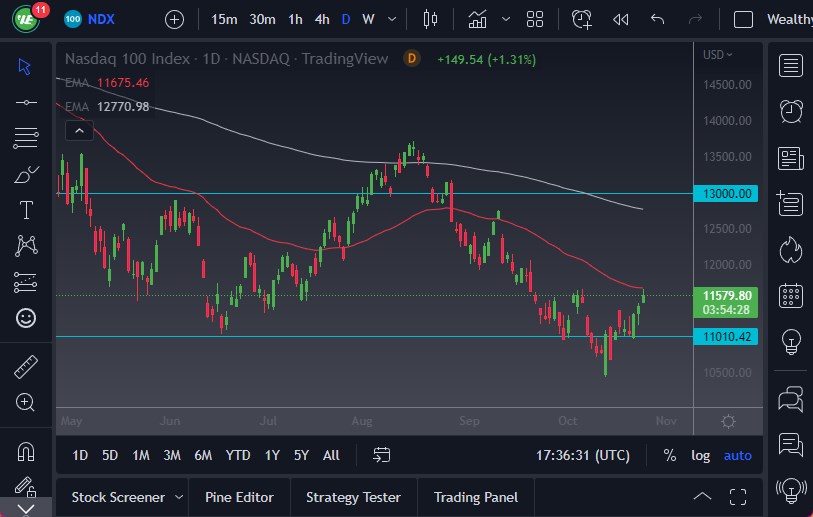Open the economic calendar icon
Screen dimensions: 813x517
click(x=791, y=296)
